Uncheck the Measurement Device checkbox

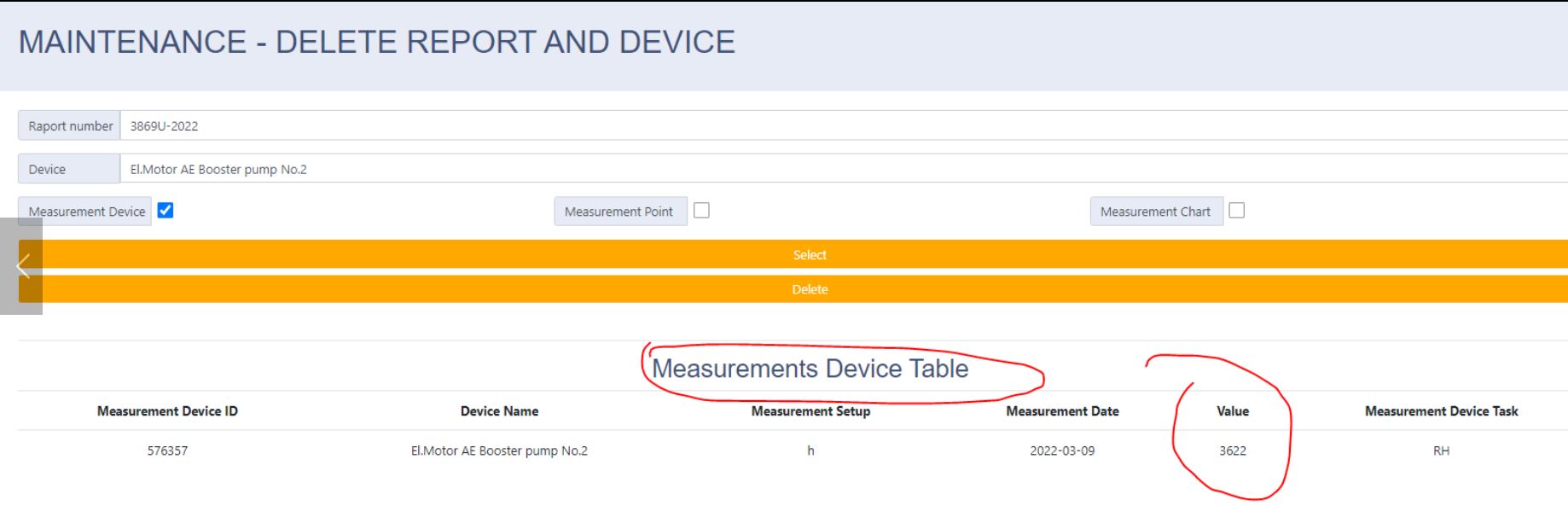click(x=166, y=211)
